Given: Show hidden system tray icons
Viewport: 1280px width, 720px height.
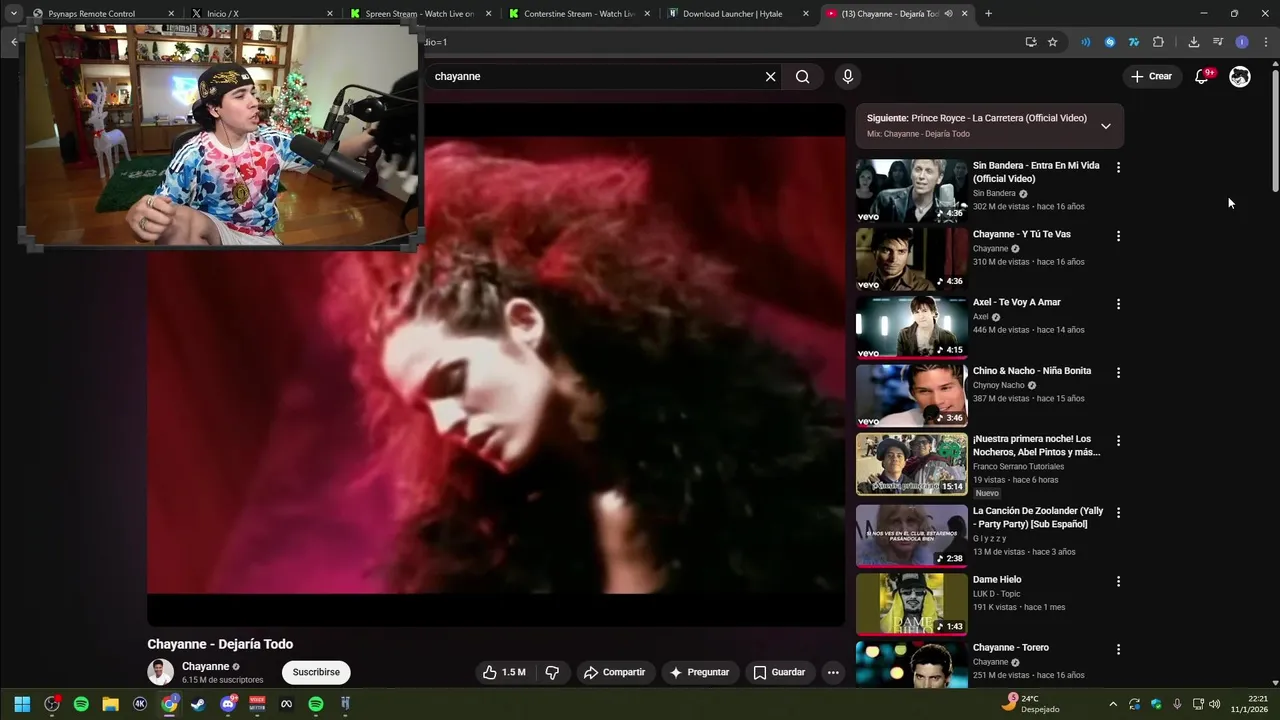Looking at the screenshot, I should pos(1112,704).
